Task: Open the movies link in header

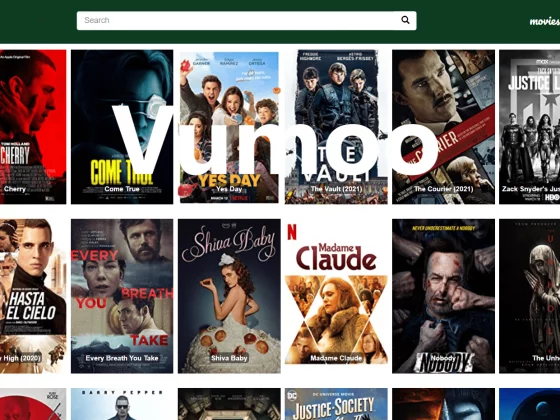Action: click(545, 21)
